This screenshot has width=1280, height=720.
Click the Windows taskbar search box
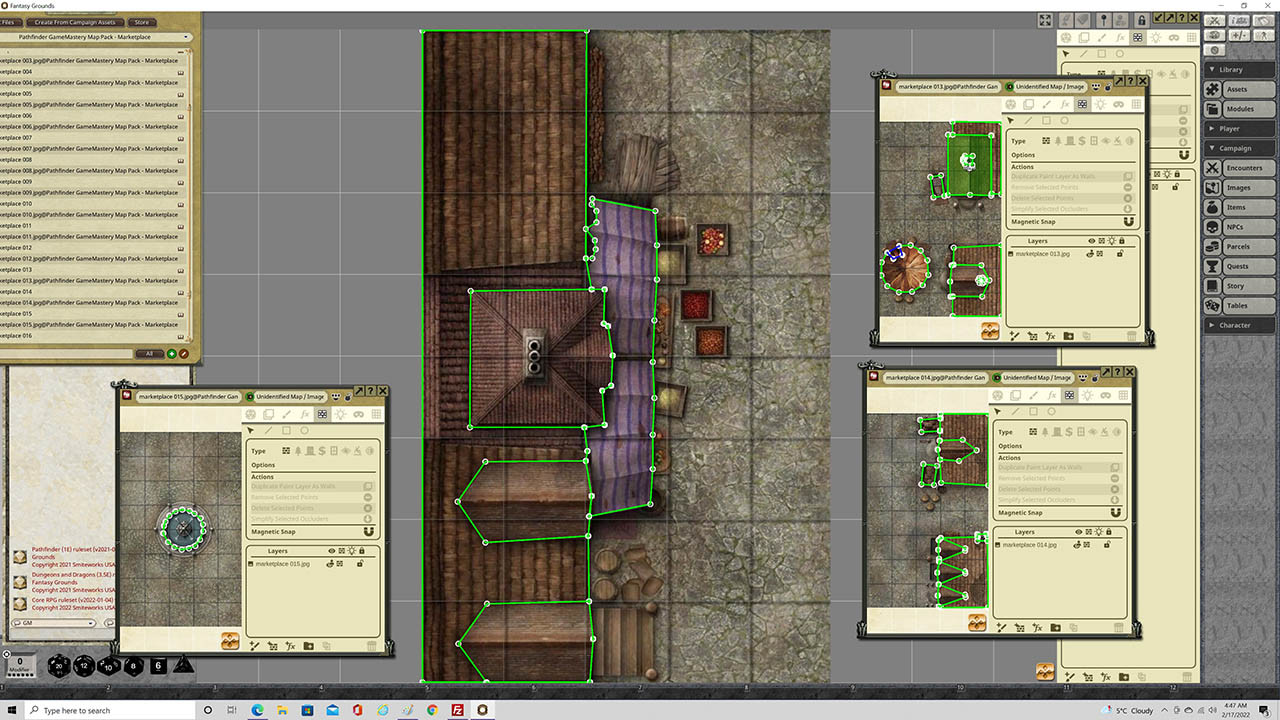coord(110,710)
